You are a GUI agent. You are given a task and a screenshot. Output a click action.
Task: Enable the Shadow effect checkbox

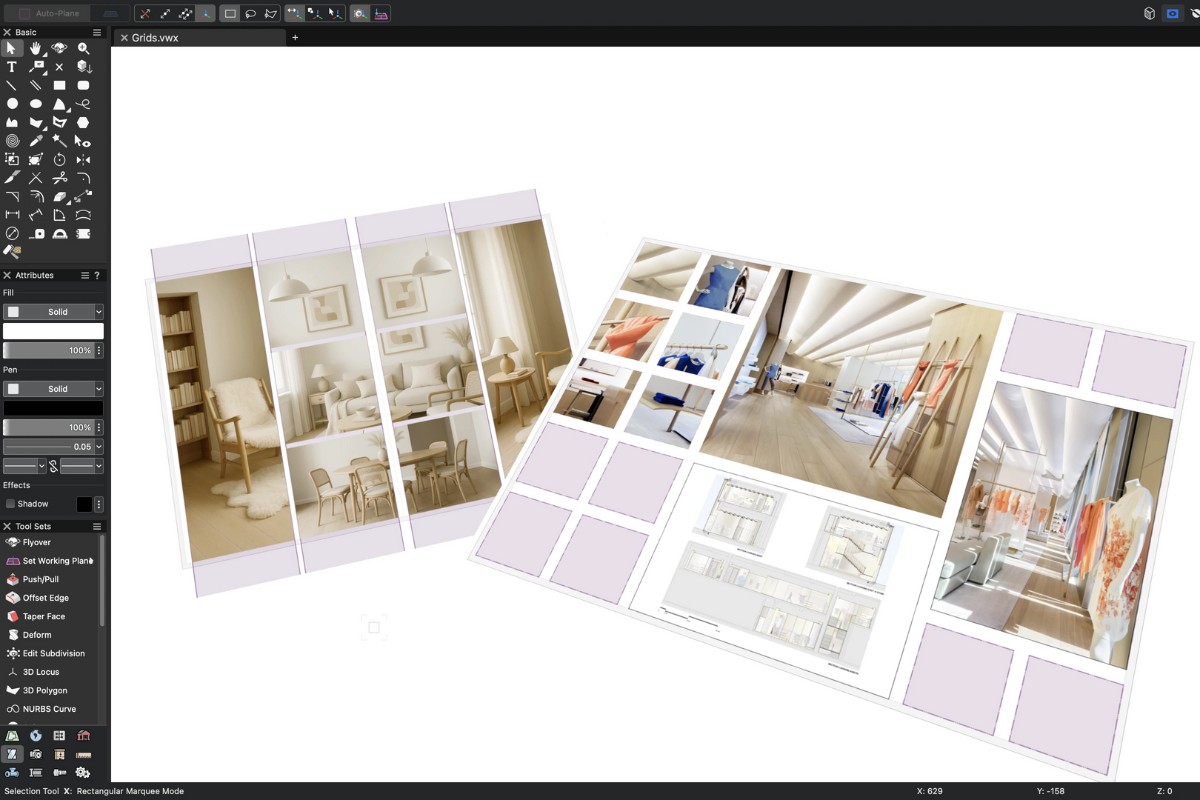click(10, 504)
